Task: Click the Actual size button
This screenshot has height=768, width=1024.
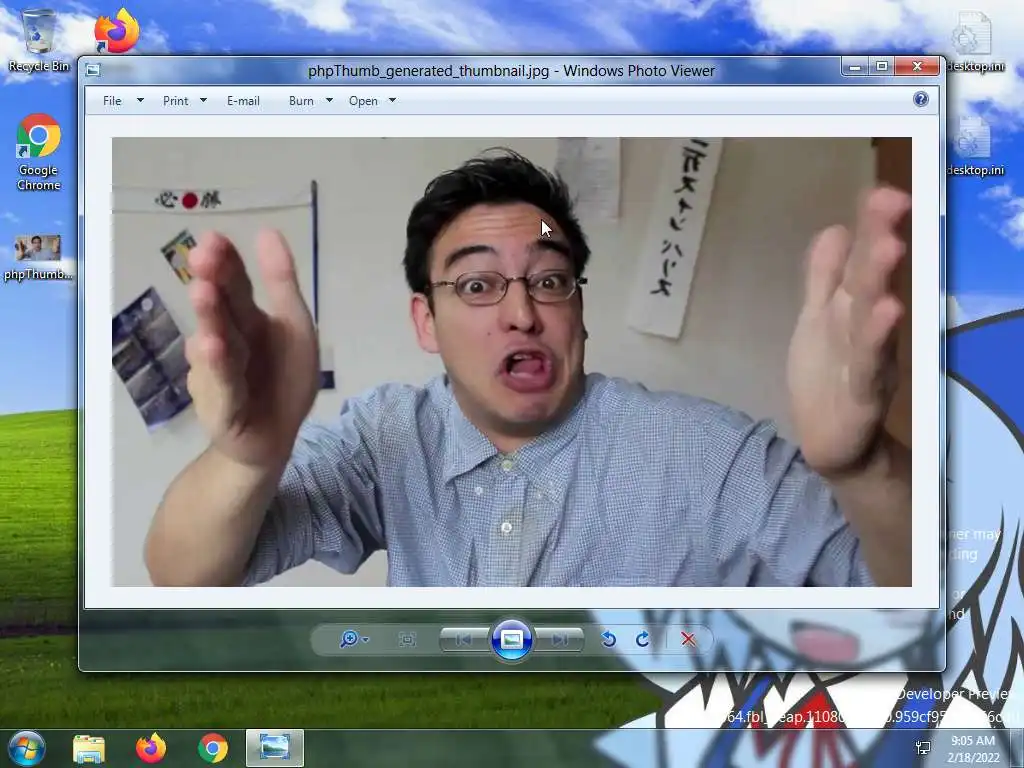Action: coord(407,639)
